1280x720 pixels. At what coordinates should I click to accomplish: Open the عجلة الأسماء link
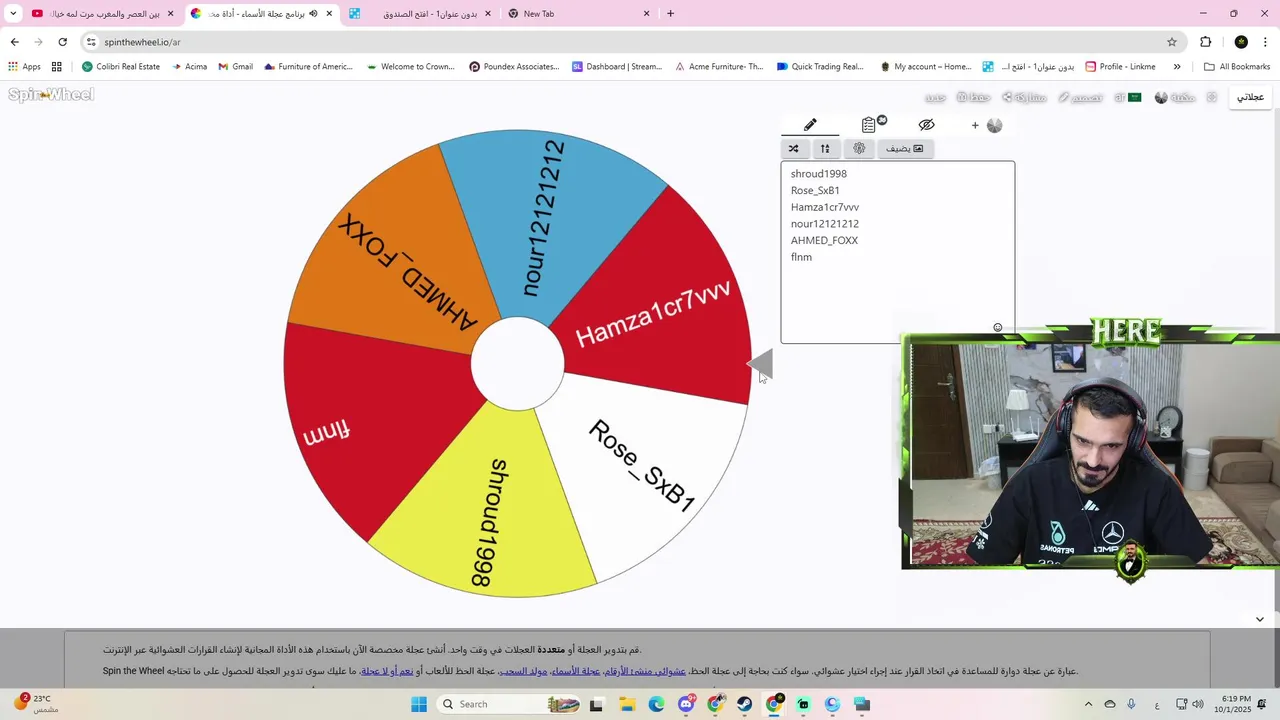(575, 671)
